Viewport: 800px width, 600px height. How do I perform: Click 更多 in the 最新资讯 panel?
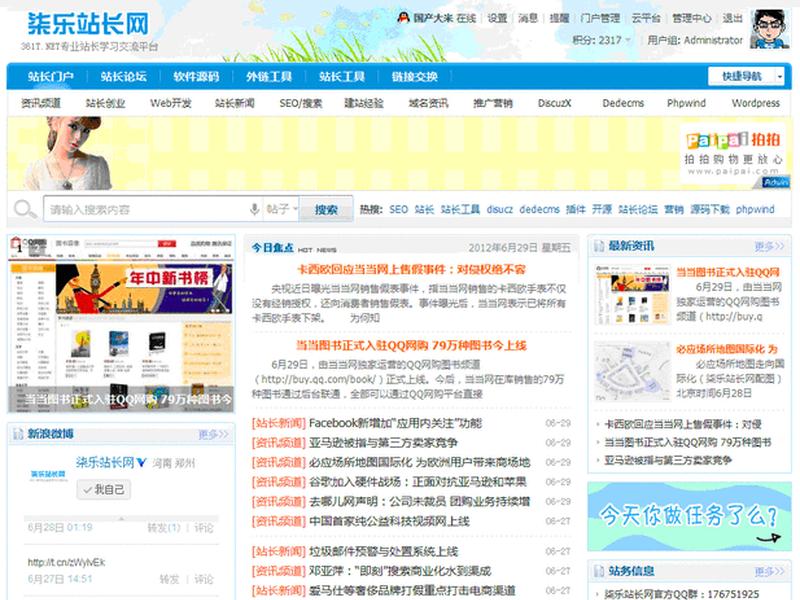(x=769, y=247)
